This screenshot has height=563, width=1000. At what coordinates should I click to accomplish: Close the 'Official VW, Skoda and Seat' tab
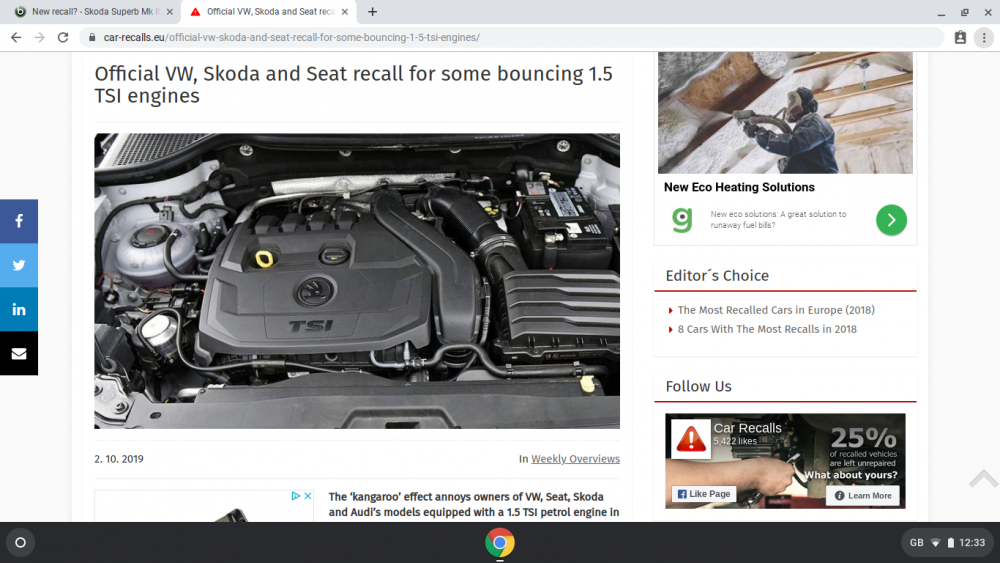344,11
